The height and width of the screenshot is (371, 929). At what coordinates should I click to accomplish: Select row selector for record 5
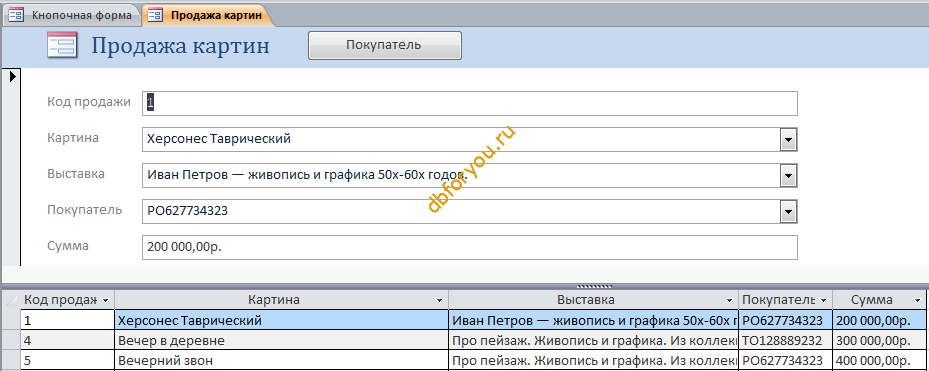click(11, 360)
